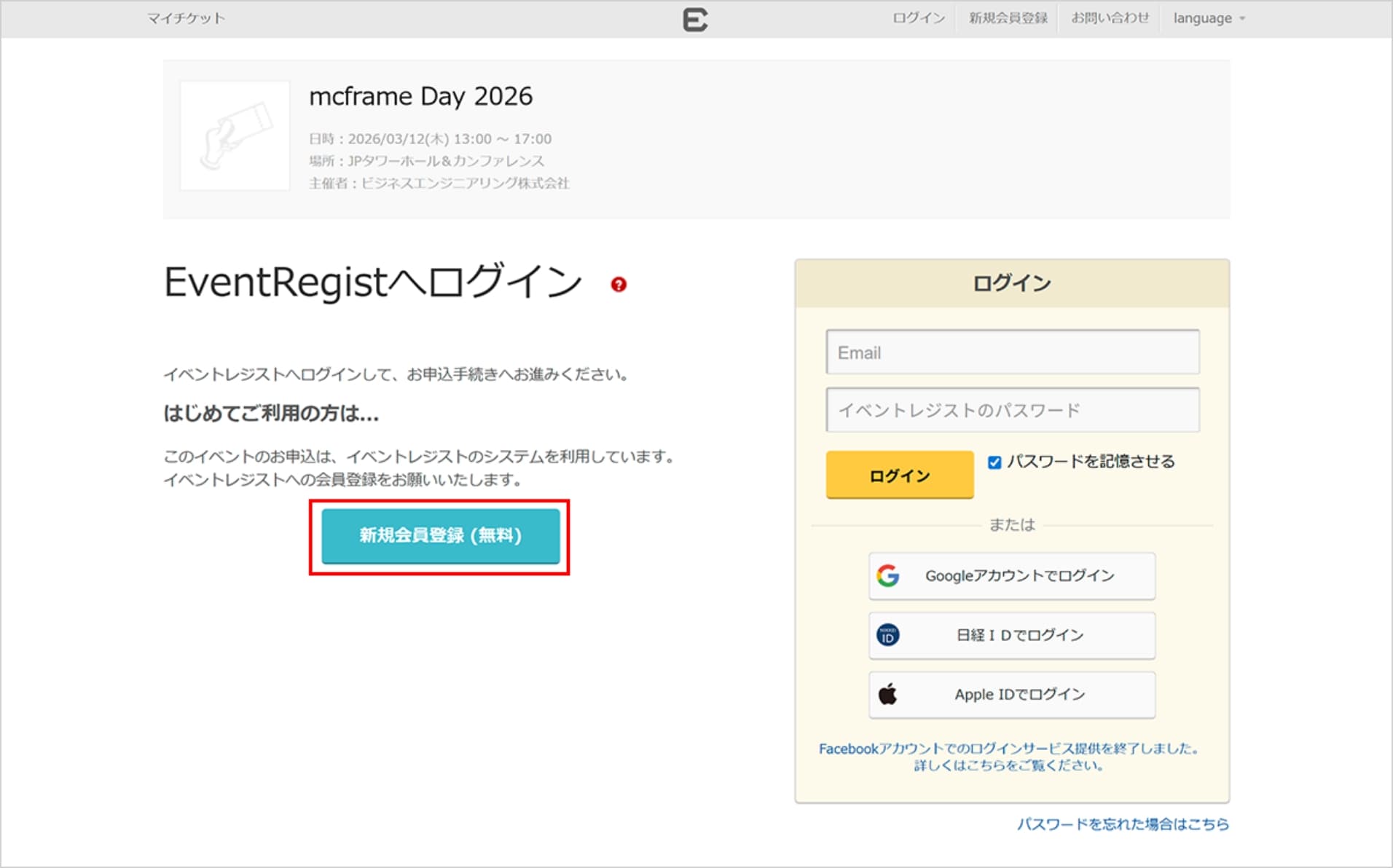
Task: Click the Nikkei ID badge icon
Action: pos(887,635)
